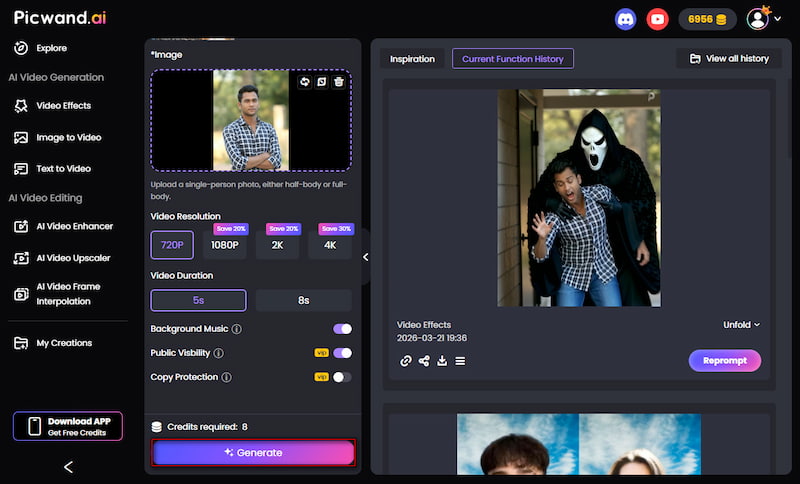Click the Picwand.ai logo
The width and height of the screenshot is (800, 484).
pyautogui.click(x=60, y=18)
